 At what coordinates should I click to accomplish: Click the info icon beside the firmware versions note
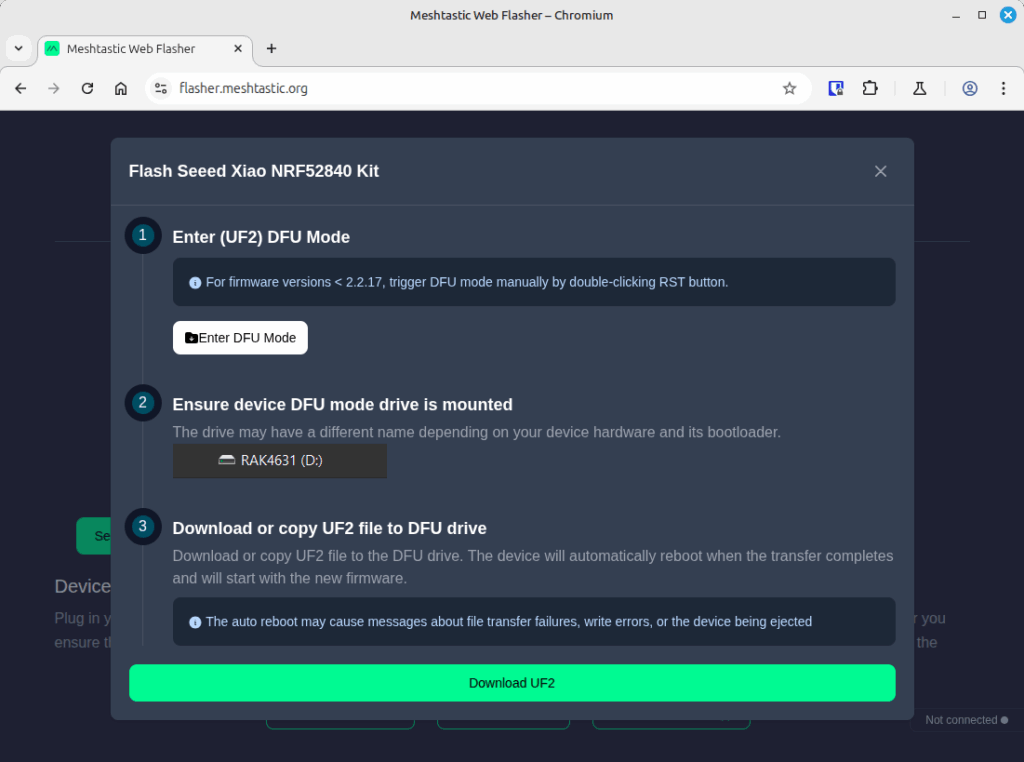point(195,283)
